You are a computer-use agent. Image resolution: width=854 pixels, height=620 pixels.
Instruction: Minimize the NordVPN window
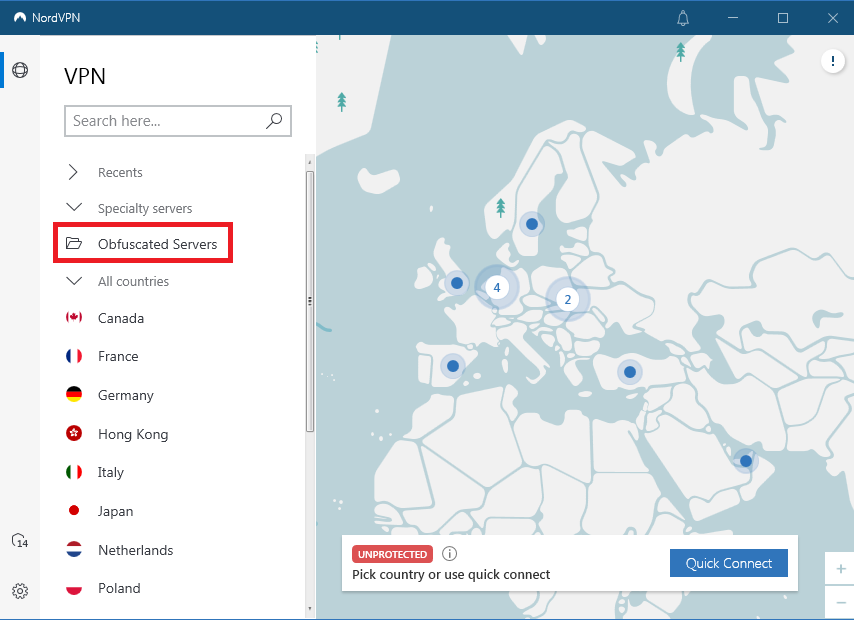point(733,18)
